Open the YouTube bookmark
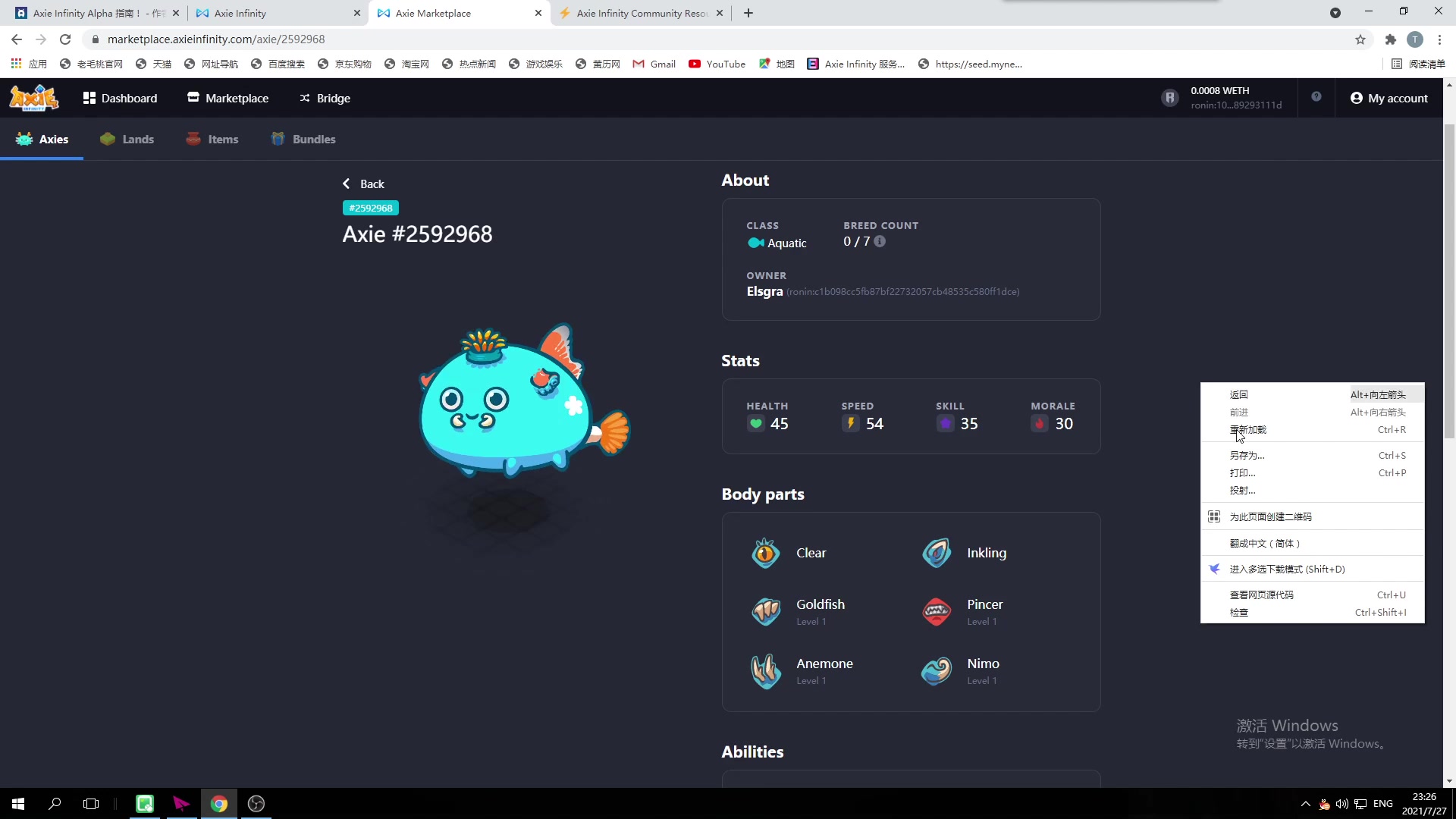 click(717, 64)
